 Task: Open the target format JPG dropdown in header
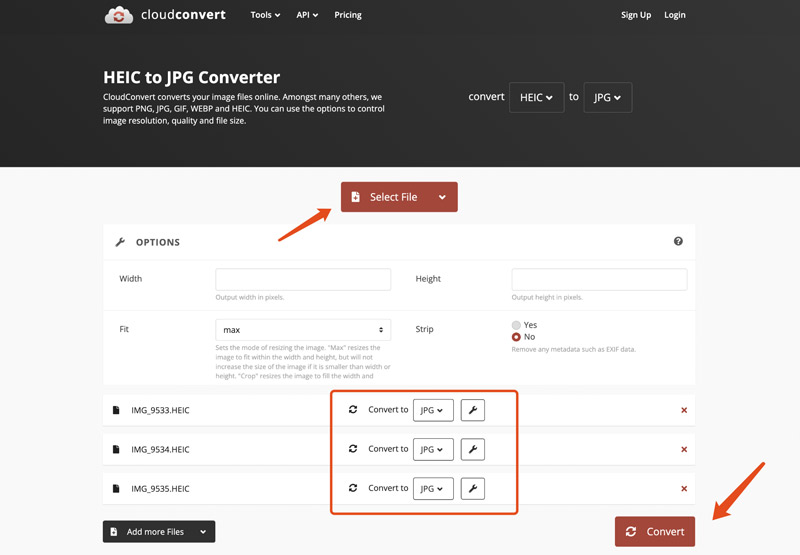(x=608, y=97)
